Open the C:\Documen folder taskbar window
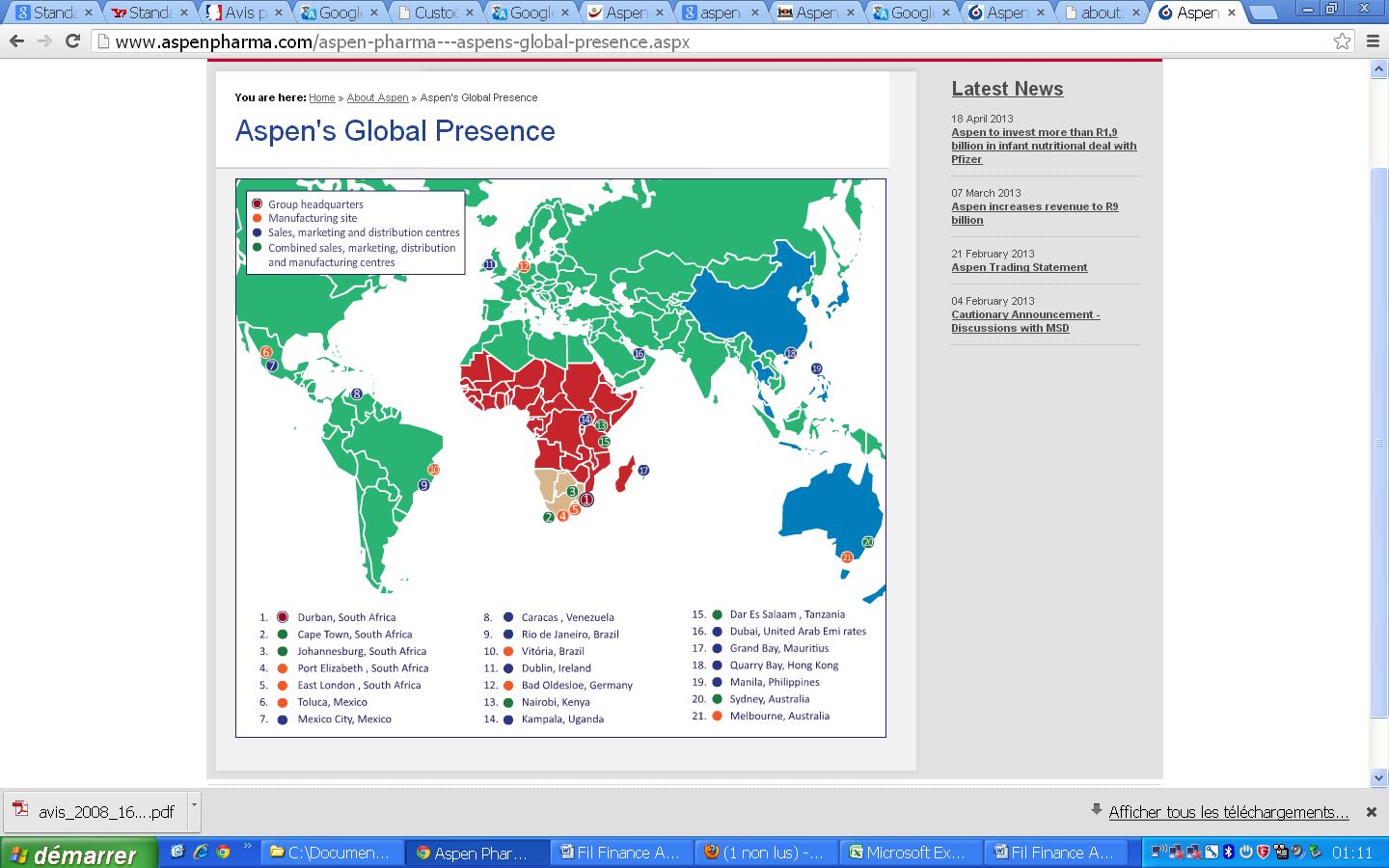Screen dimensions: 1389x868 [333, 853]
